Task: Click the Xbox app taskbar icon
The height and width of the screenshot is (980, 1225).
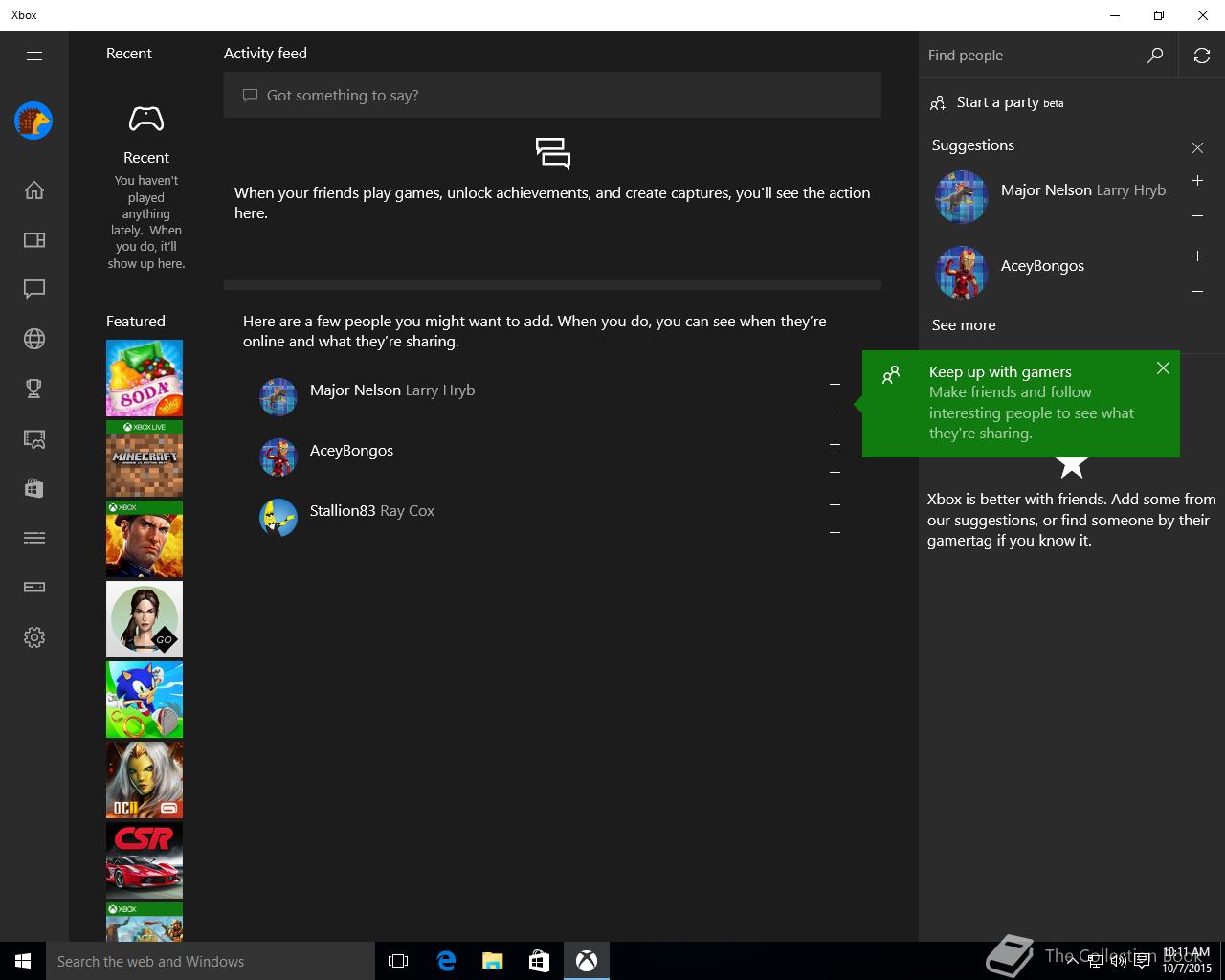Action: tap(587, 961)
